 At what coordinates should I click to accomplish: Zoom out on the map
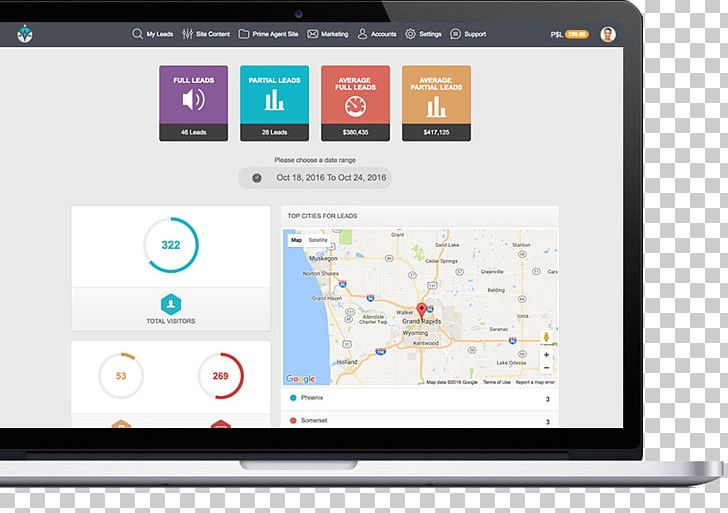point(546,368)
